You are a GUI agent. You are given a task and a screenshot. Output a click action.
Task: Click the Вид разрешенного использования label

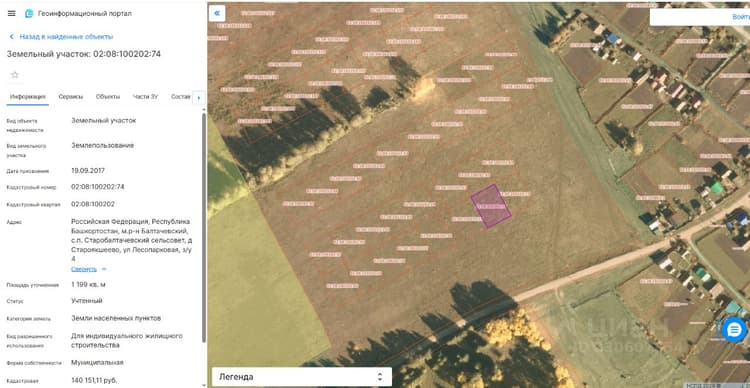point(30,341)
